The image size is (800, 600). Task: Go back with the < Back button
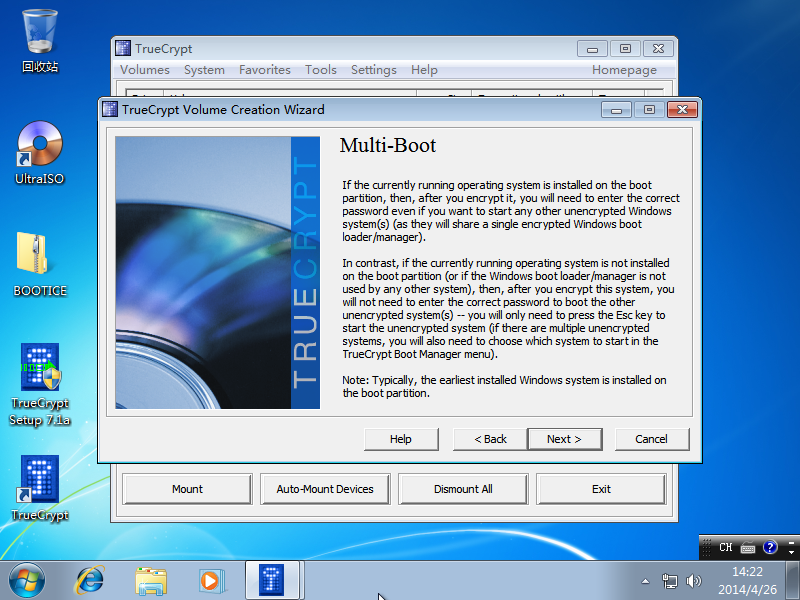tap(490, 439)
